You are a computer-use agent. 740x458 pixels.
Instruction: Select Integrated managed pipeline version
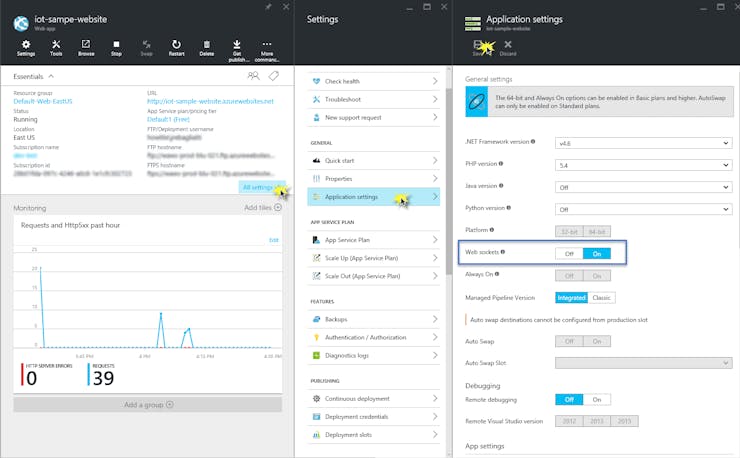(571, 297)
